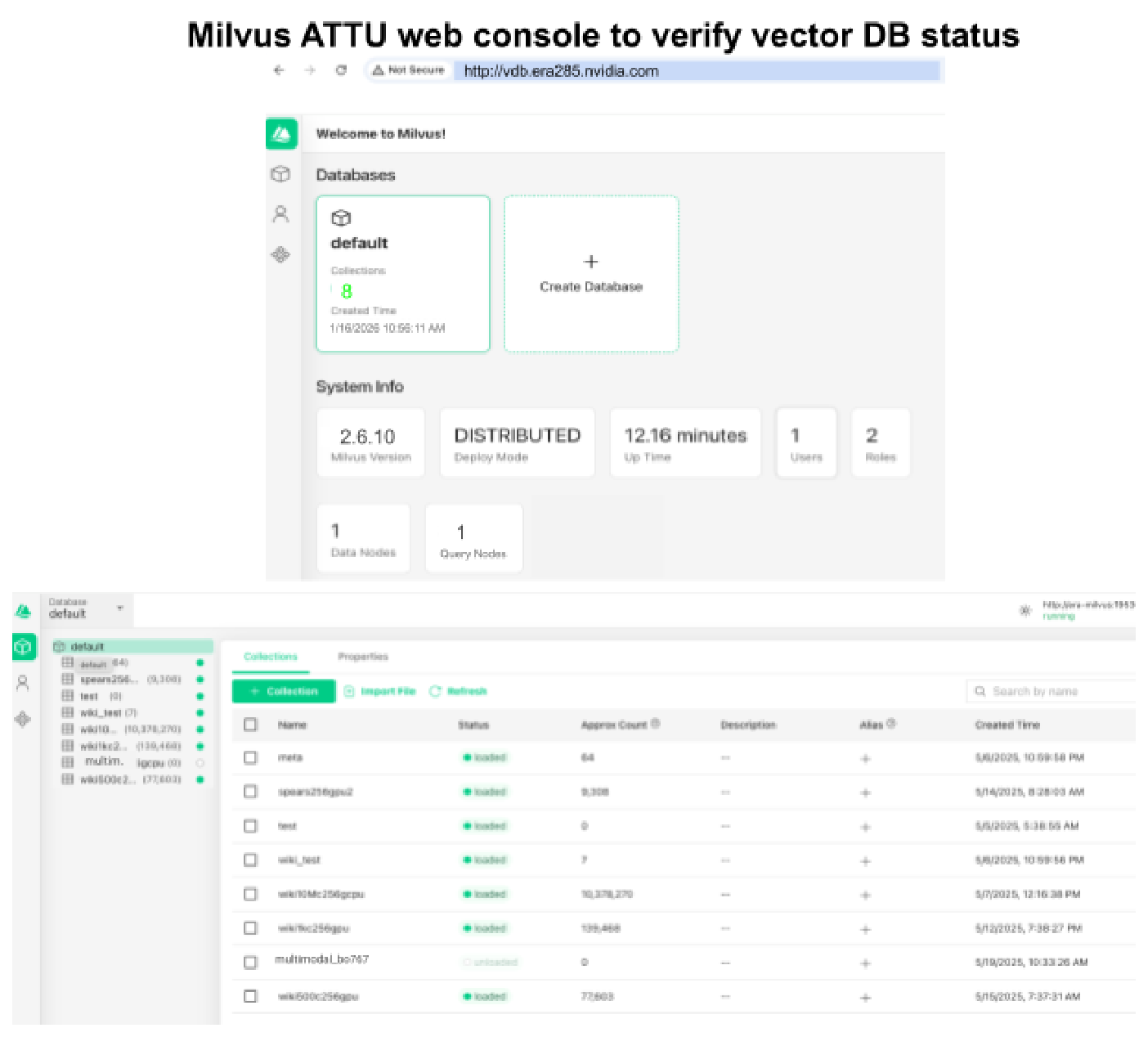Click the 2 Roles info card
The image size is (1148, 1037).
click(x=881, y=442)
